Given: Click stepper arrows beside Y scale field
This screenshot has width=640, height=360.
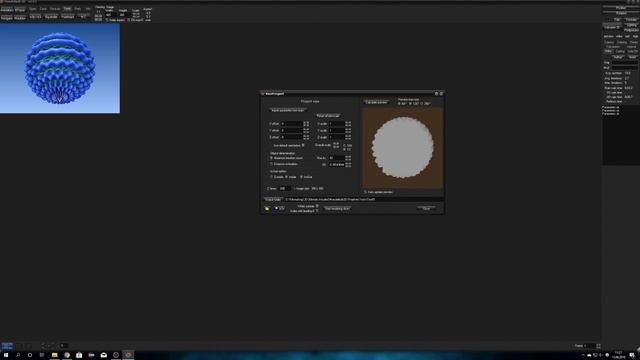Looking at the screenshot, I should coord(348,131).
